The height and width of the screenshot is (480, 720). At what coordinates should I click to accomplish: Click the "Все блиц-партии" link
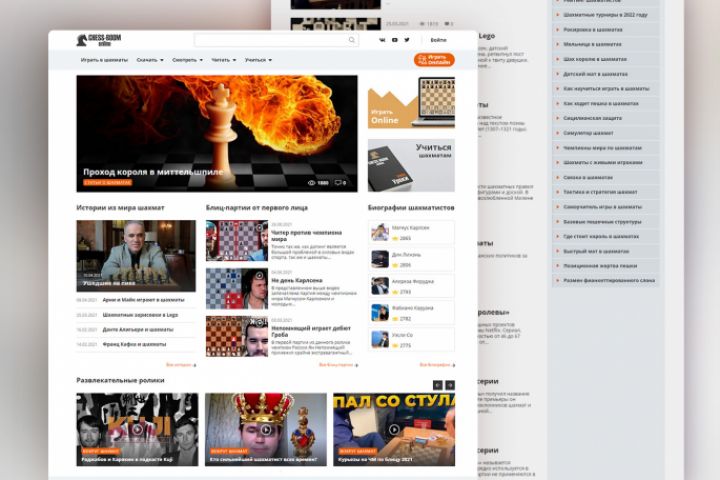(x=338, y=365)
